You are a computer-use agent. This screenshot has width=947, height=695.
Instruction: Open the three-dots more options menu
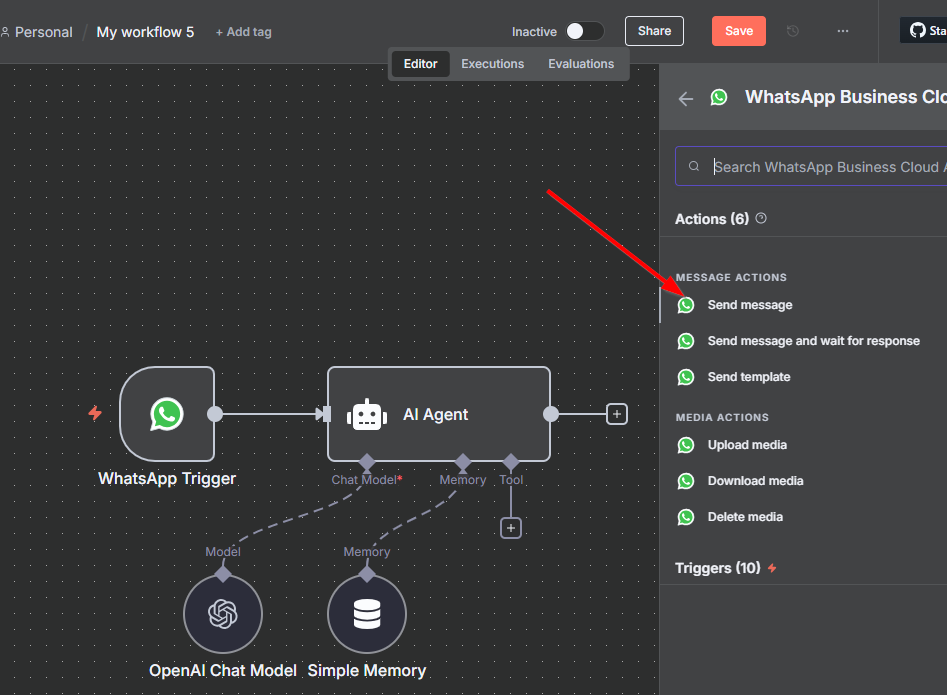click(843, 31)
